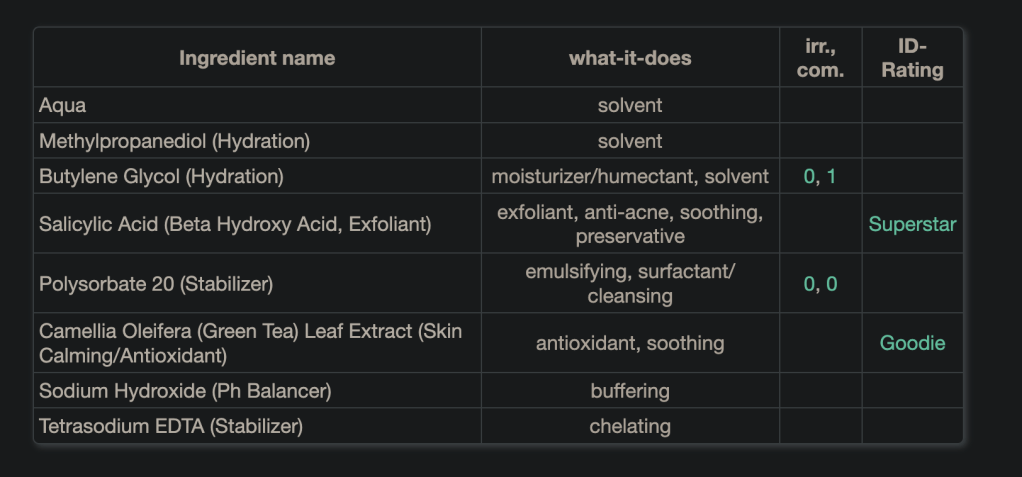Open Camellia Oleifera Leaf Extract ingredient
The height and width of the screenshot is (477, 1022).
pyautogui.click(x=250, y=343)
